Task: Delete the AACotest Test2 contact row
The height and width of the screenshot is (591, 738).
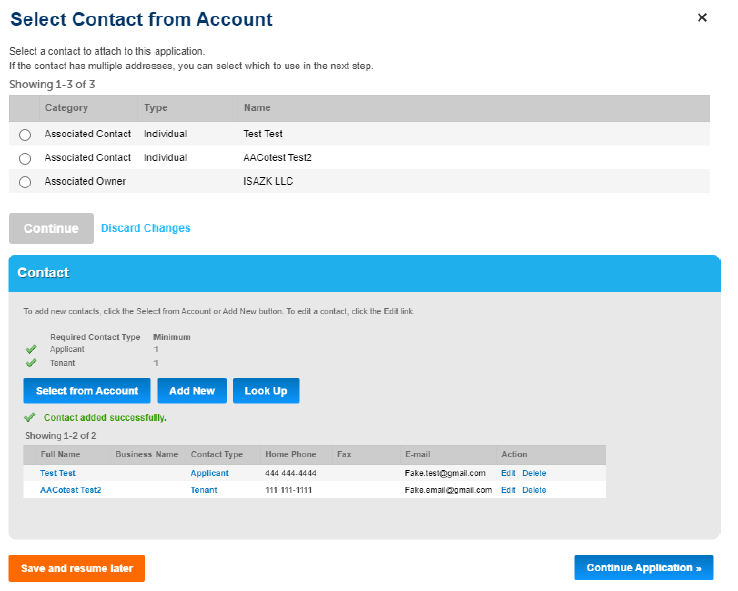Action: point(534,490)
